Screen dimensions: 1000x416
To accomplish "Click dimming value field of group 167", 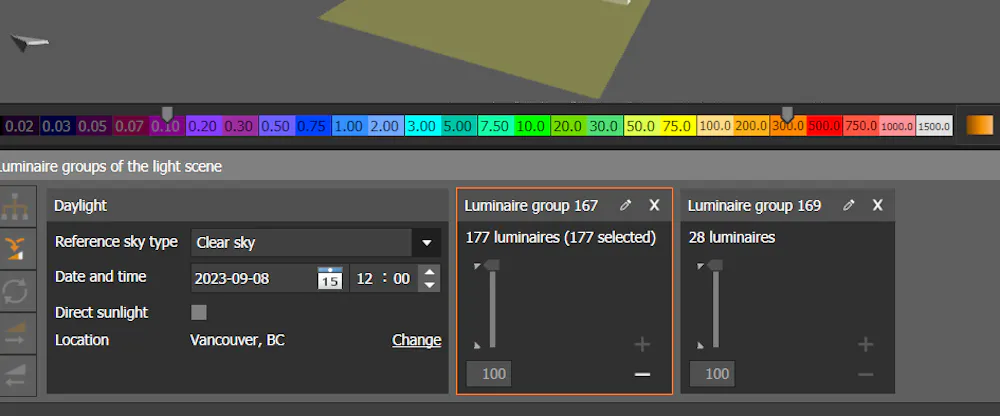I will pos(489,374).
